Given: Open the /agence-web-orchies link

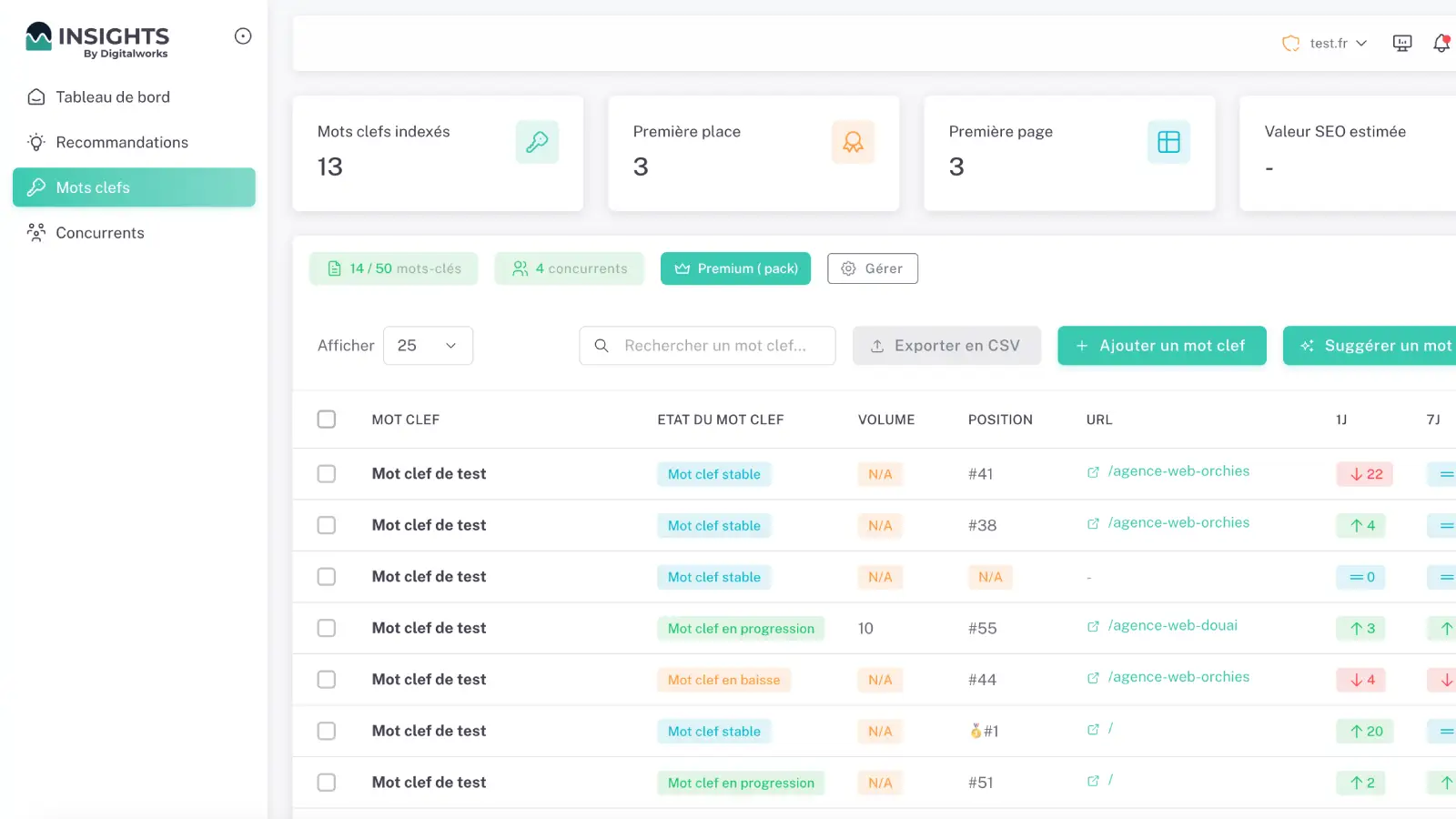Looking at the screenshot, I should [1178, 470].
